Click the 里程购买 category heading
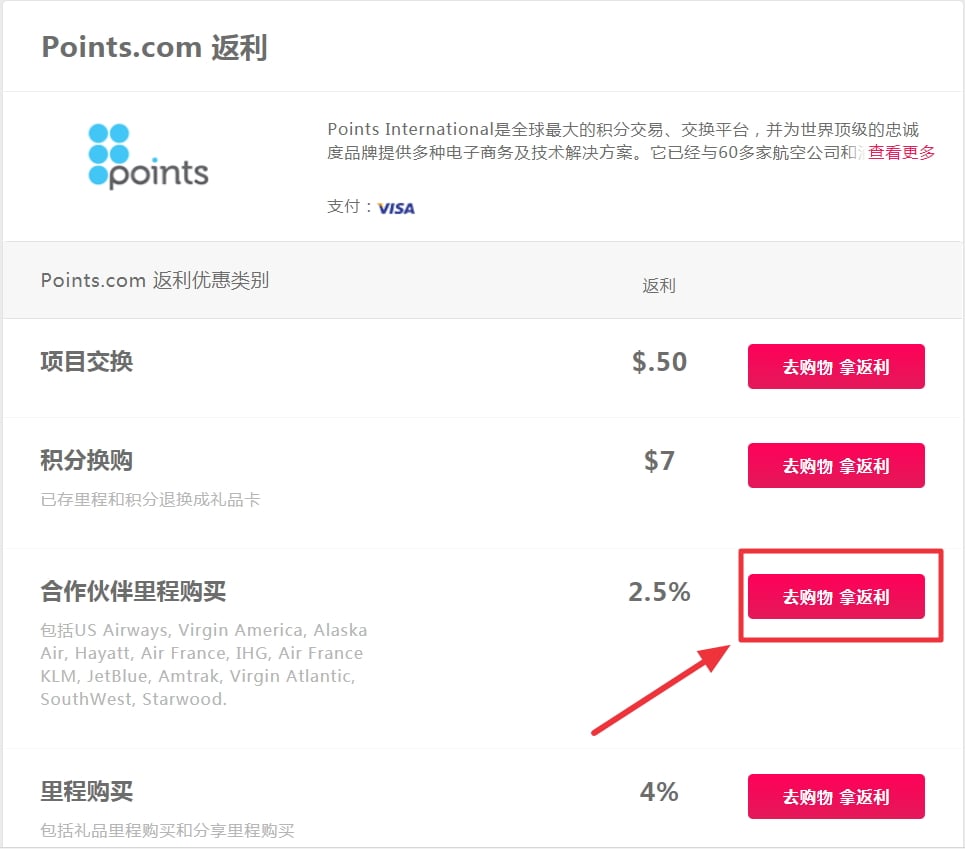The image size is (965, 849). click(x=87, y=791)
